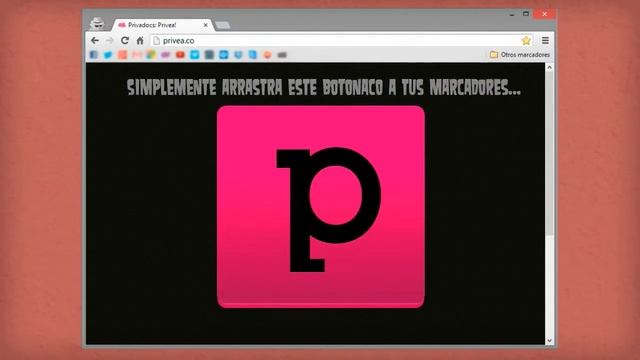Screen dimensions: 640x360
Task: Open a new tab
Action: pyautogui.click(x=222, y=25)
